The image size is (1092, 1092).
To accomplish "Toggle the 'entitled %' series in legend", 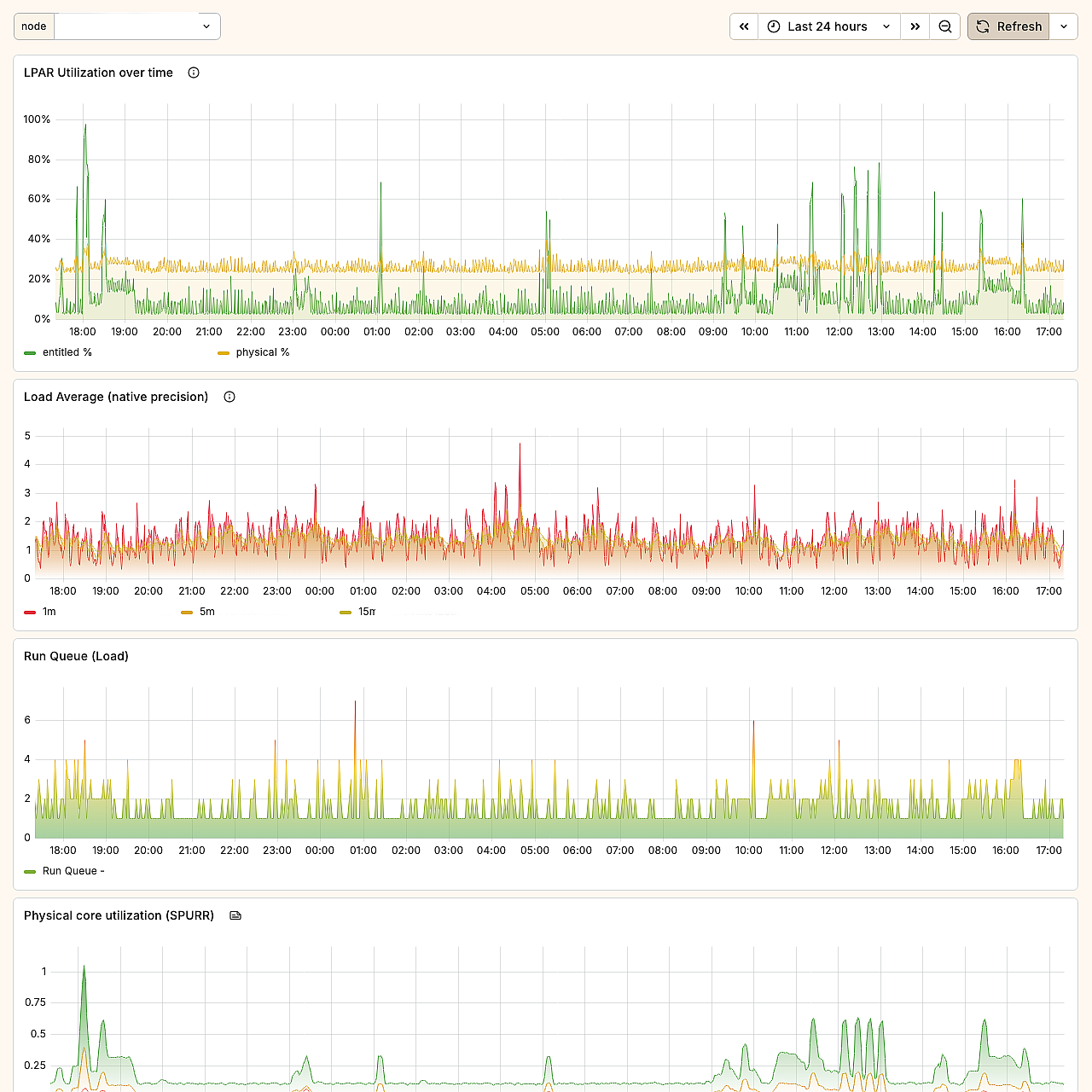I will tap(67, 352).
